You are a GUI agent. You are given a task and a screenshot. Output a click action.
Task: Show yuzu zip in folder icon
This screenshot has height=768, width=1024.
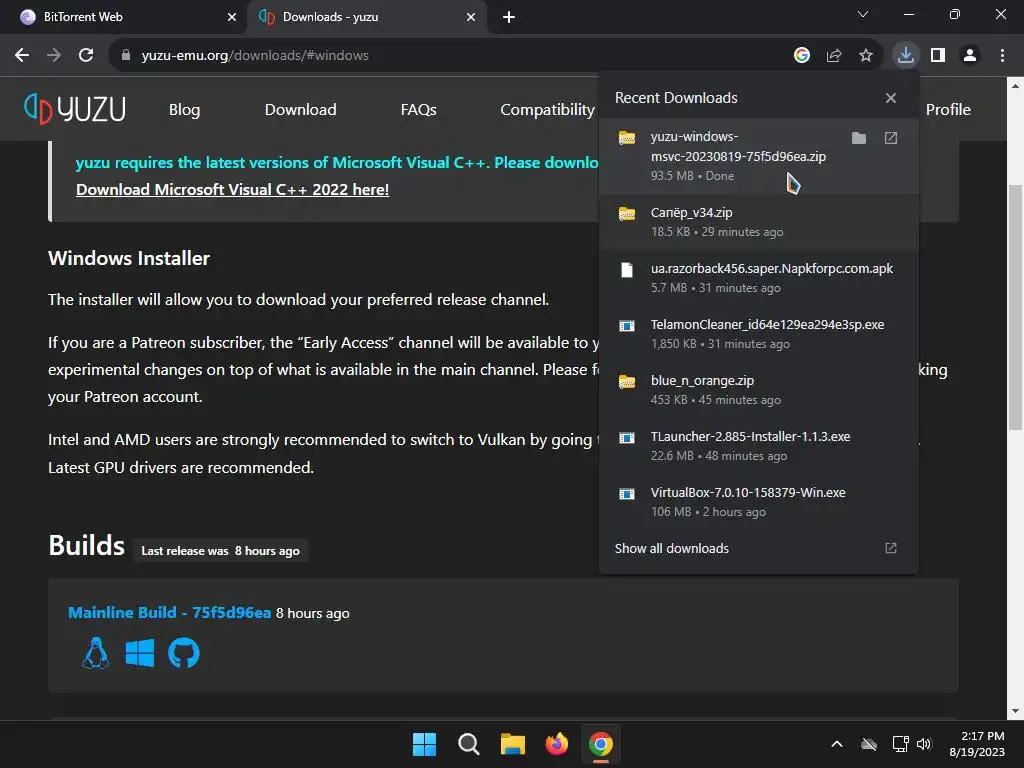[859, 138]
